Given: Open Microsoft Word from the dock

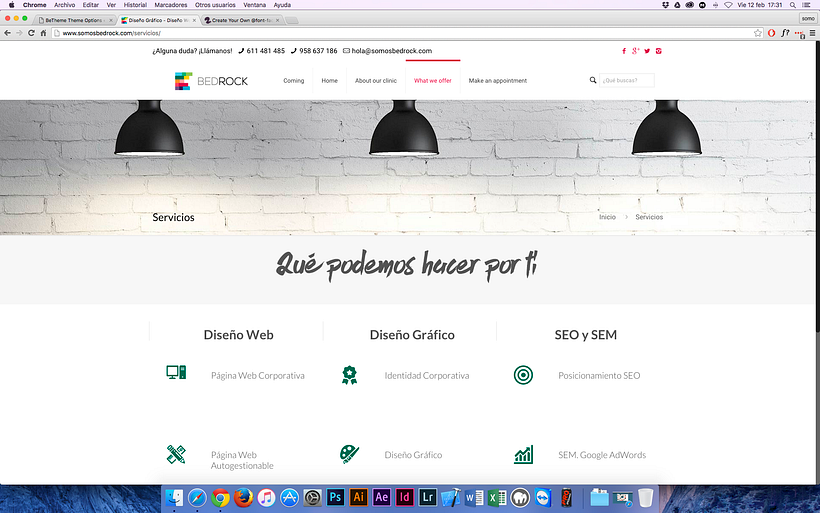Looking at the screenshot, I should coord(474,497).
